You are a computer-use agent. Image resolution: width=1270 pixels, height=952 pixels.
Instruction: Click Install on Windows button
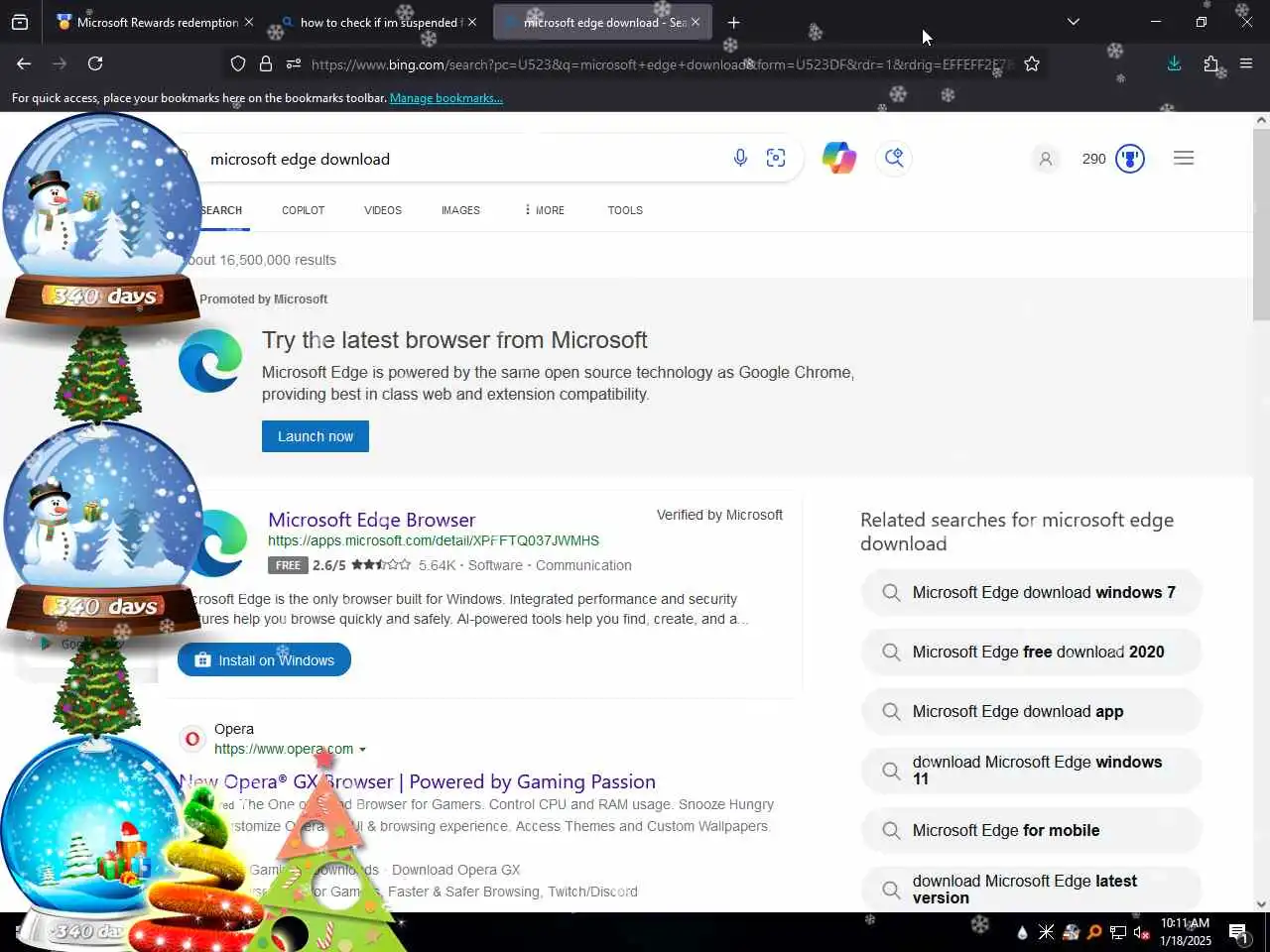264,659
